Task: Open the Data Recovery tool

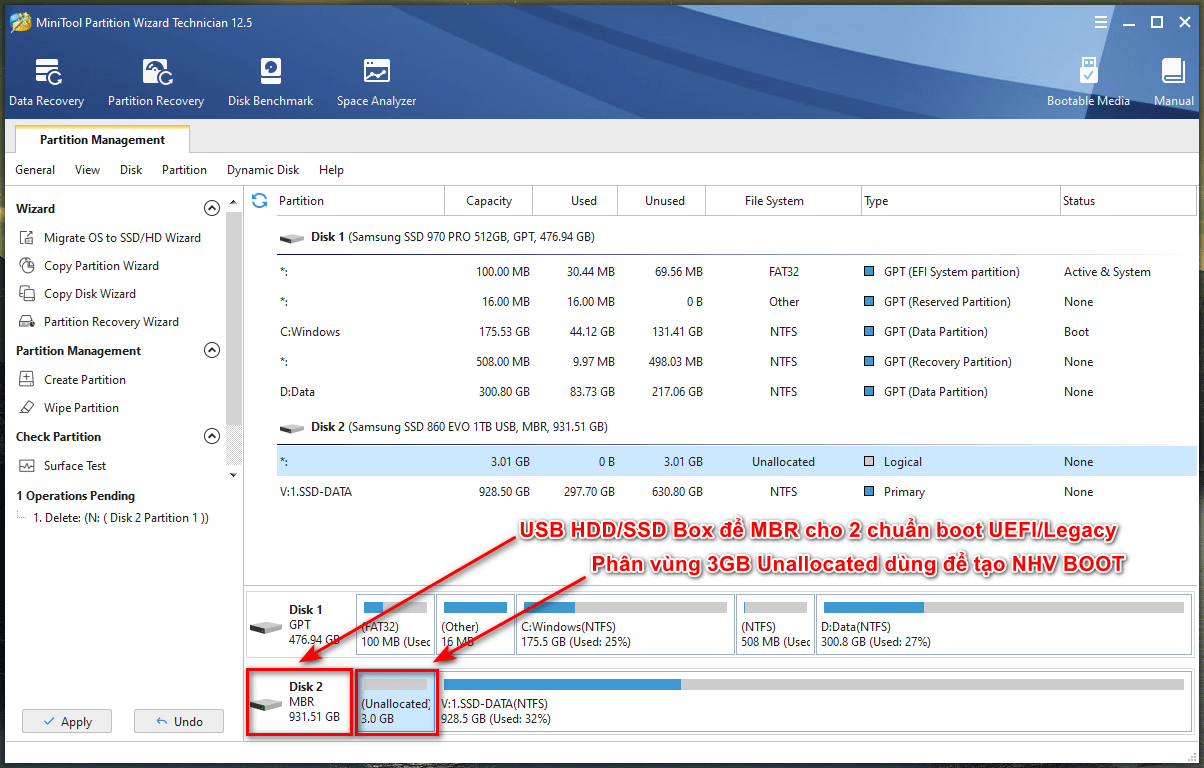Action: 46,82
